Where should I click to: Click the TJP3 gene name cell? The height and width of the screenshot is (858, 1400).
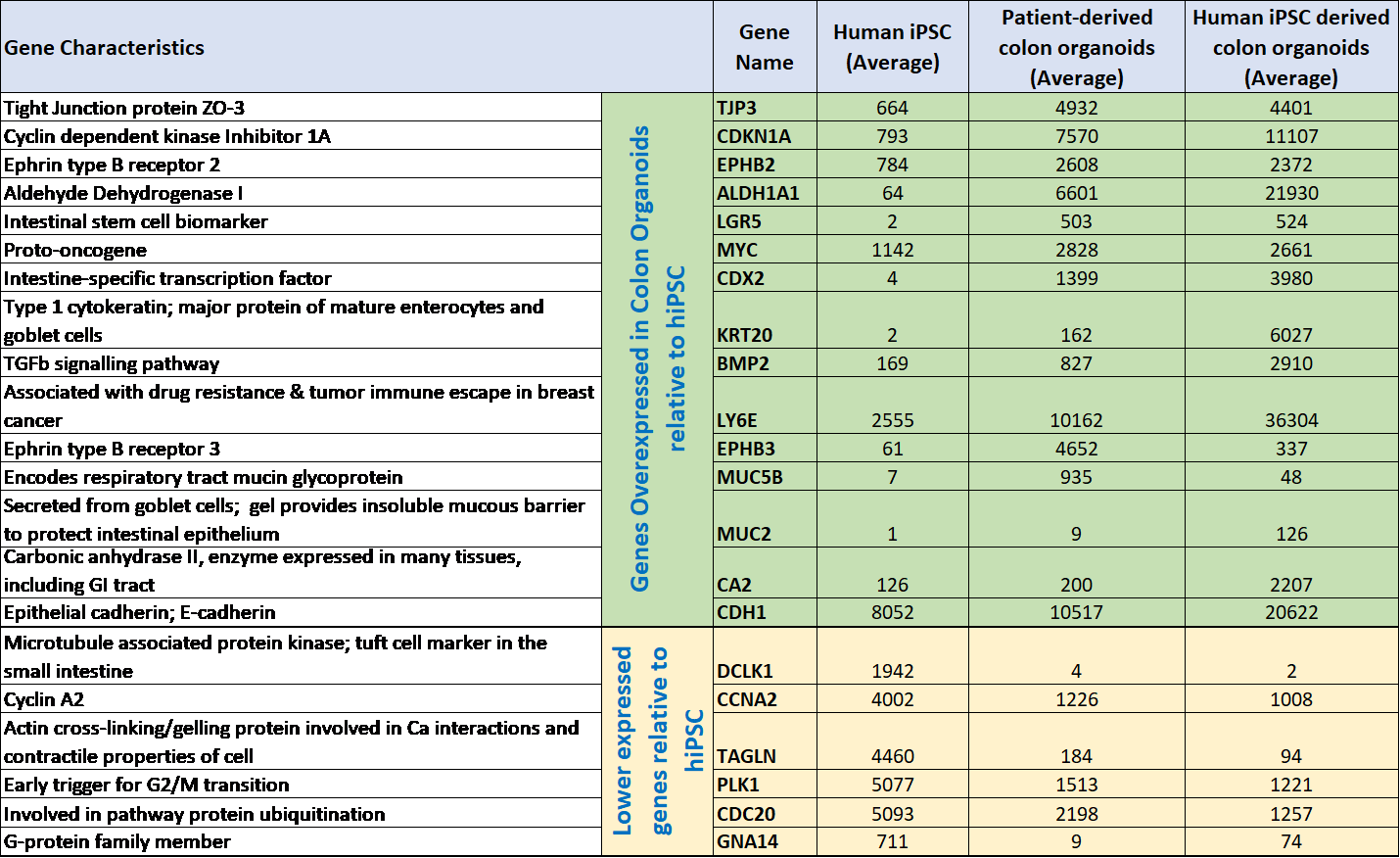click(764, 108)
